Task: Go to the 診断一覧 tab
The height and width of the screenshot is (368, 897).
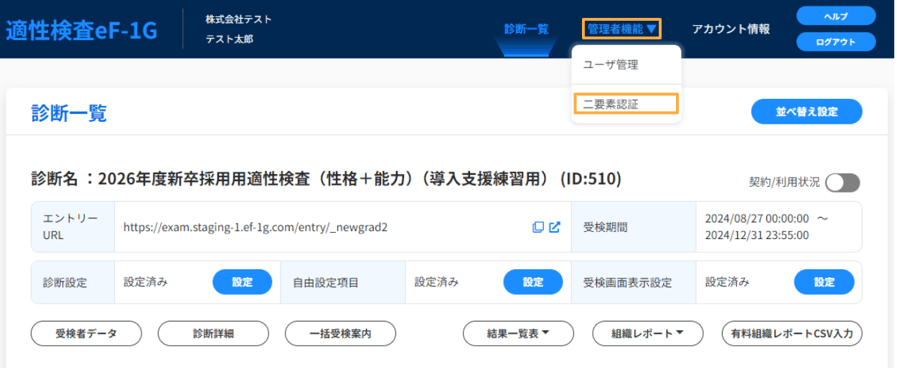Action: click(x=526, y=29)
